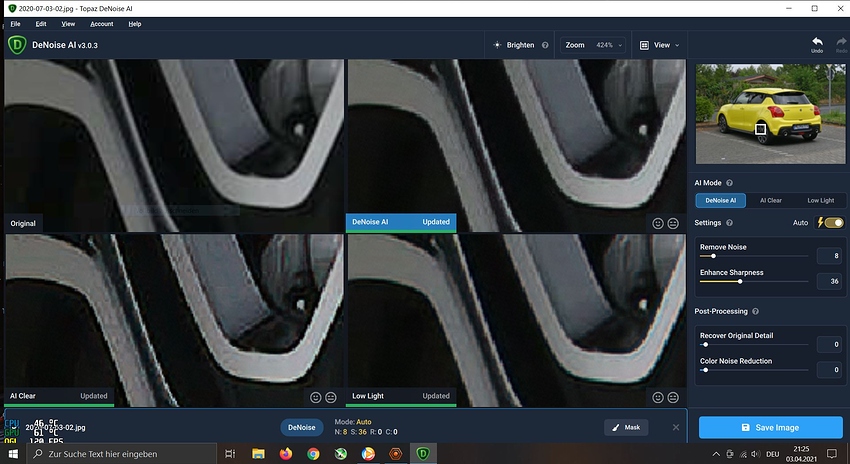Image resolution: width=850 pixels, height=464 pixels.
Task: Open the Zoom 424% dropdown
Action: pyautogui.click(x=593, y=45)
